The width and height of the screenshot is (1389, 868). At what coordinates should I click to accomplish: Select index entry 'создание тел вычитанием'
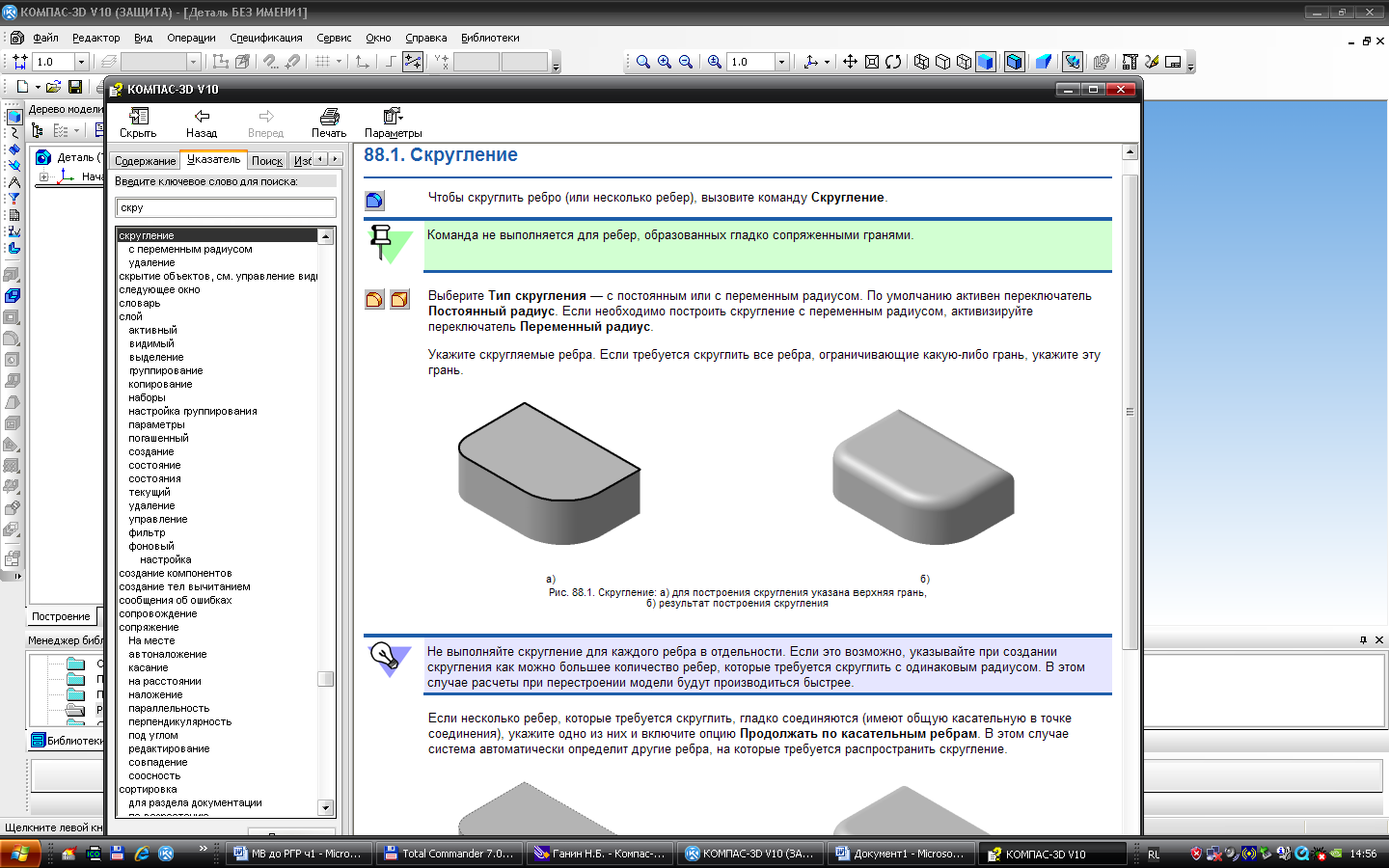pos(184,586)
